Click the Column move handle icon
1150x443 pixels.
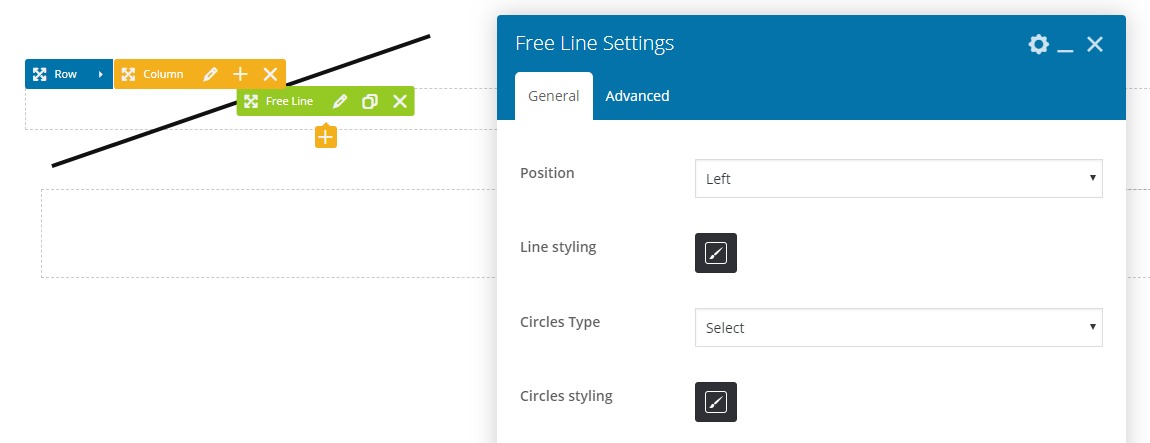[128, 74]
